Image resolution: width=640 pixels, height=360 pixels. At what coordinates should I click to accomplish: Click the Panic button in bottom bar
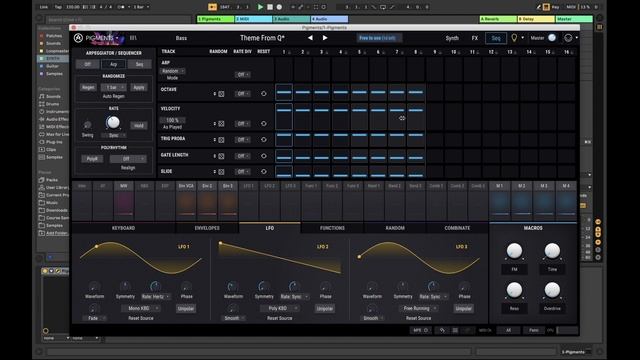pyautogui.click(x=533, y=330)
